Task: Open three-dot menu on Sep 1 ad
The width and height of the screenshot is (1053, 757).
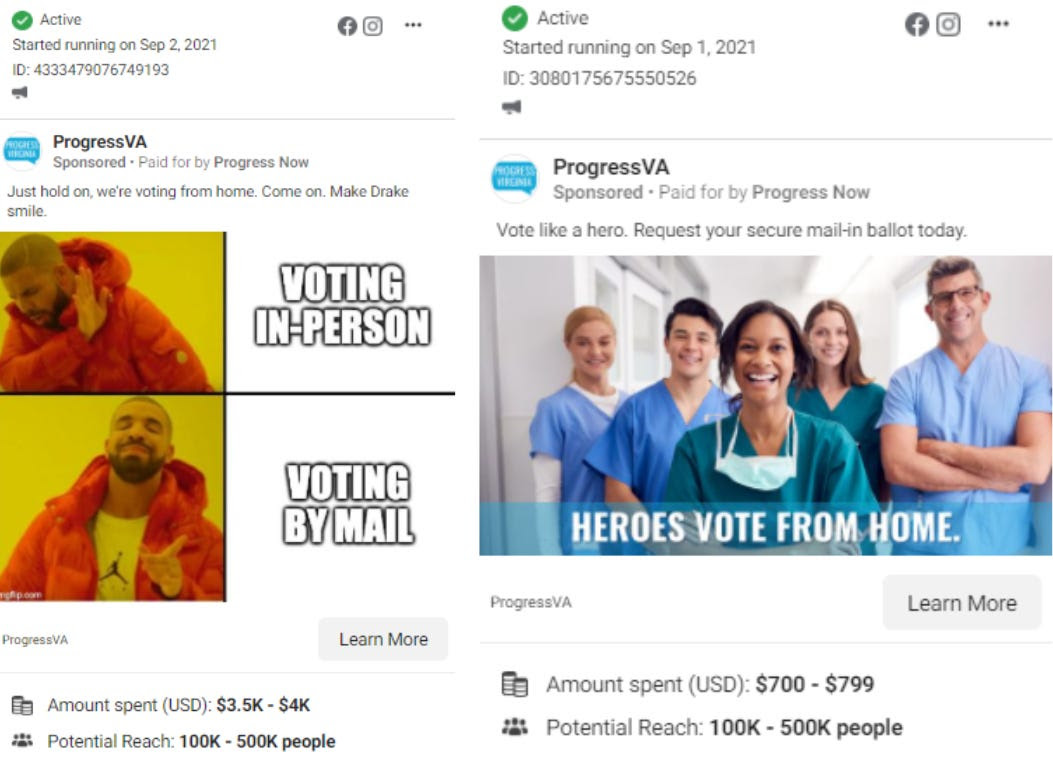Action: [999, 24]
